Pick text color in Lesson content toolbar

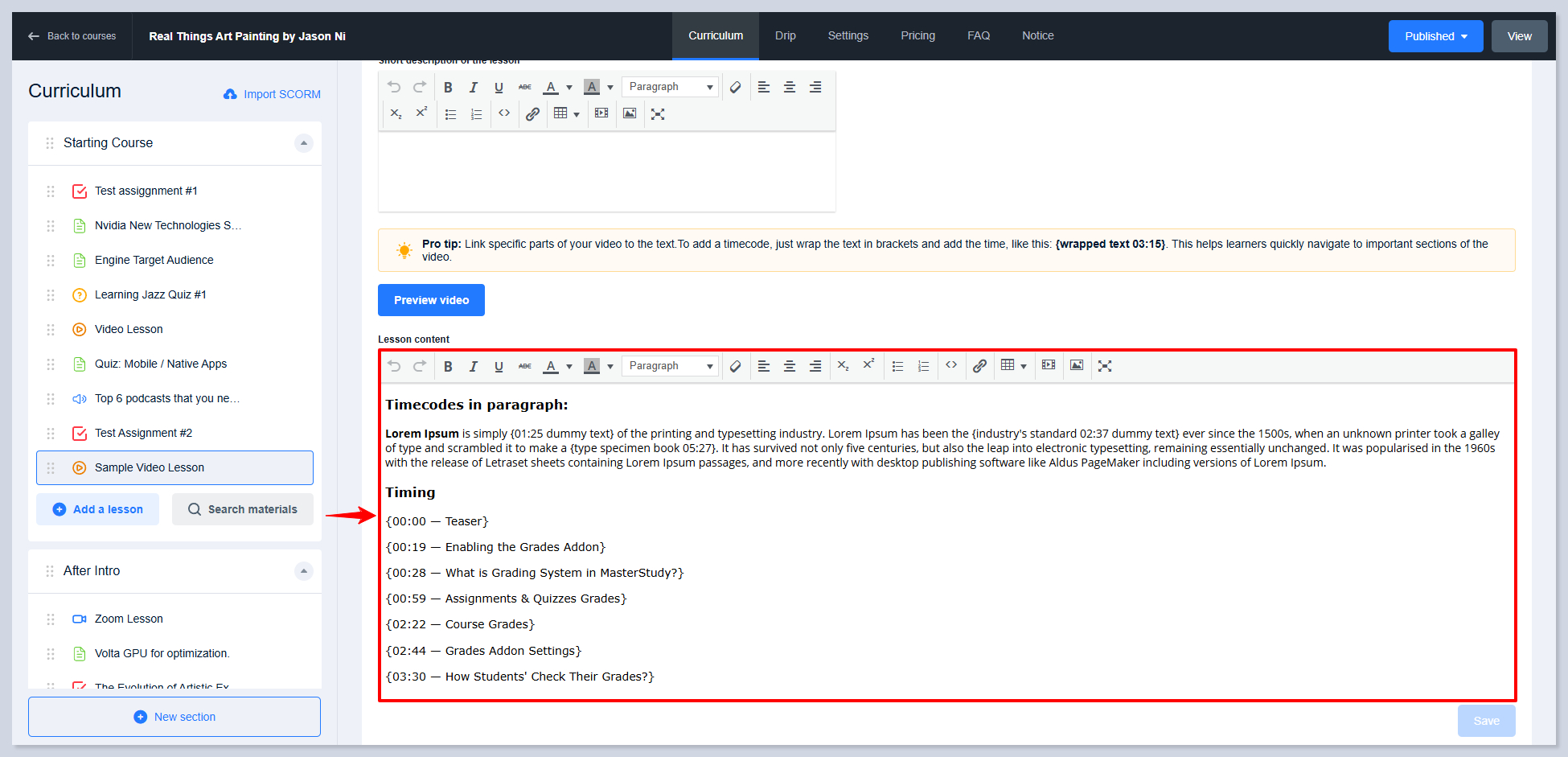(x=551, y=366)
